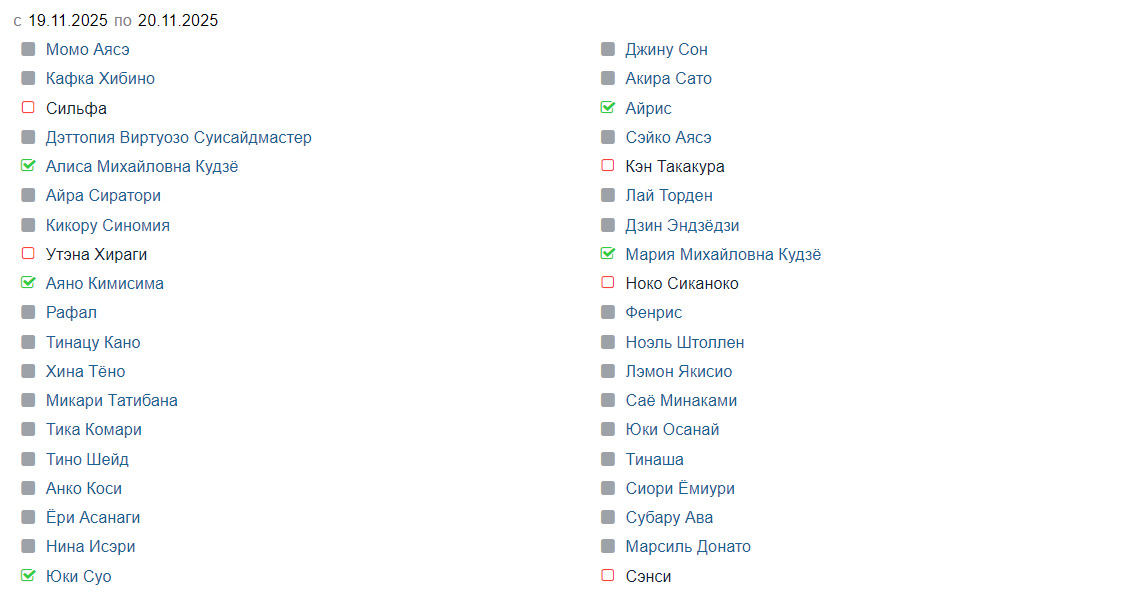Viewport: 1123px width, 599px height.
Task: Click the gray square beside Момо Аясэ
Action: click(x=28, y=49)
